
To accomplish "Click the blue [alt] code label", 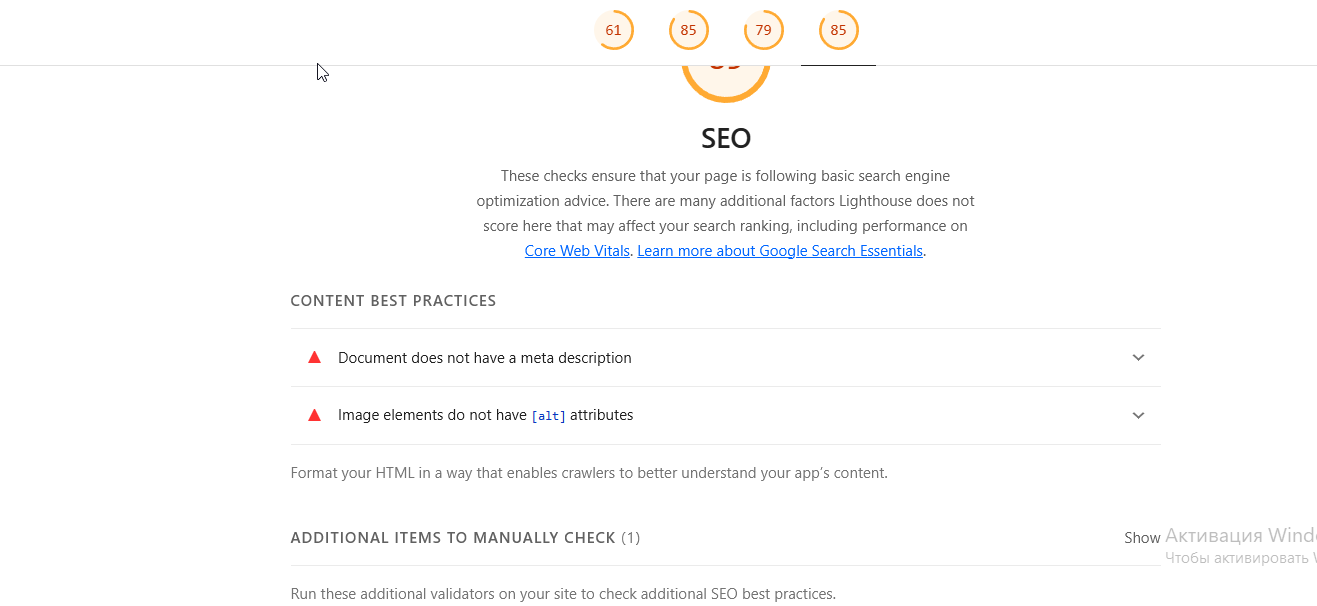I will (x=548, y=416).
